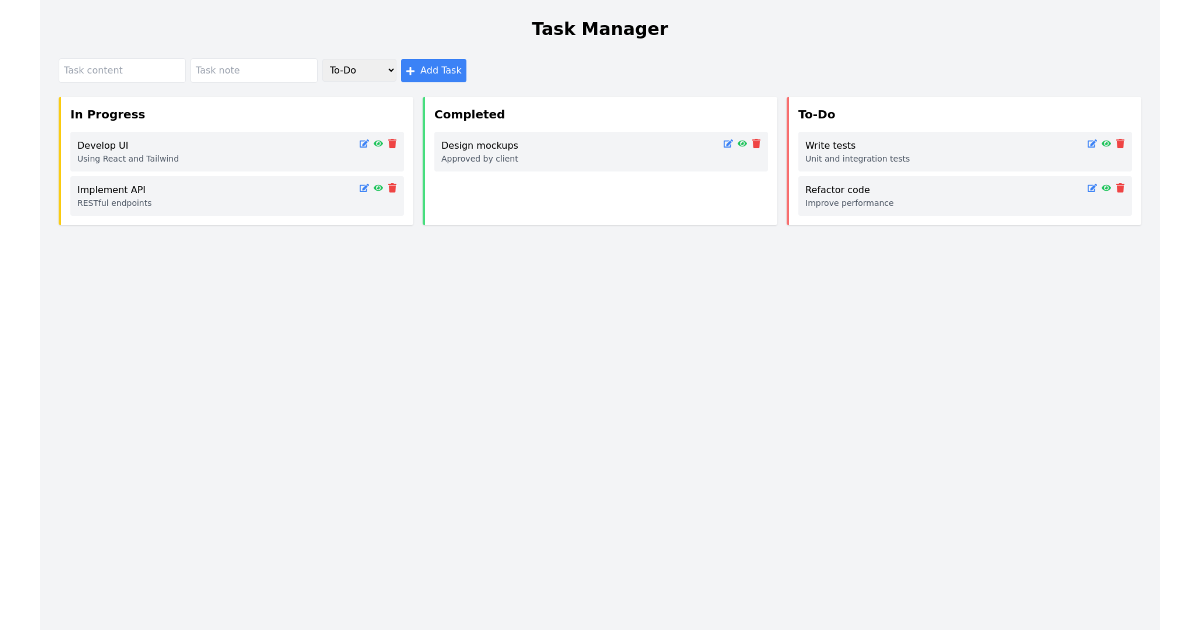
Task: Click the yellow accent bar on In Progress
Action: pyautogui.click(x=63, y=160)
